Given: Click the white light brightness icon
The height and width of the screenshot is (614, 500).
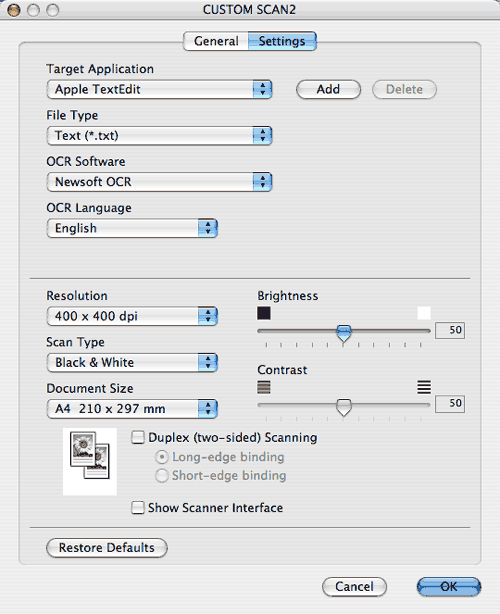Looking at the screenshot, I should [424, 313].
